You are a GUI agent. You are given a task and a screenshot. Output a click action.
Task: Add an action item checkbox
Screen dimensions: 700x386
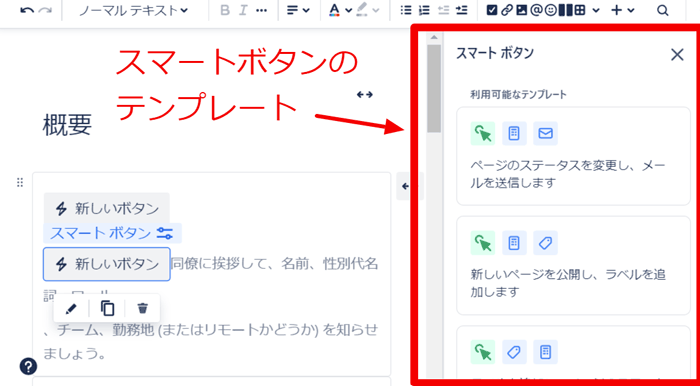pyautogui.click(x=492, y=11)
